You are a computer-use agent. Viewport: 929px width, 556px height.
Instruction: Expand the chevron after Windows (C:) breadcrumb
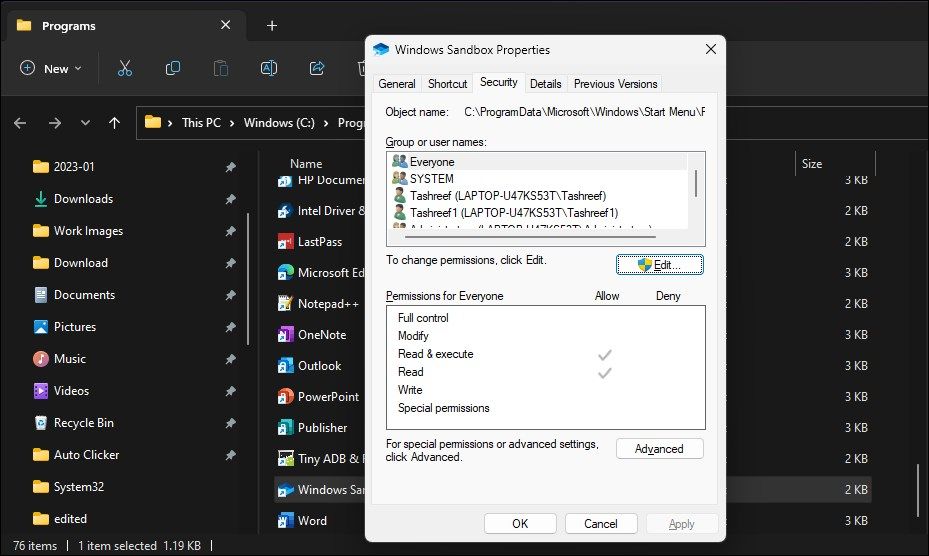326,123
